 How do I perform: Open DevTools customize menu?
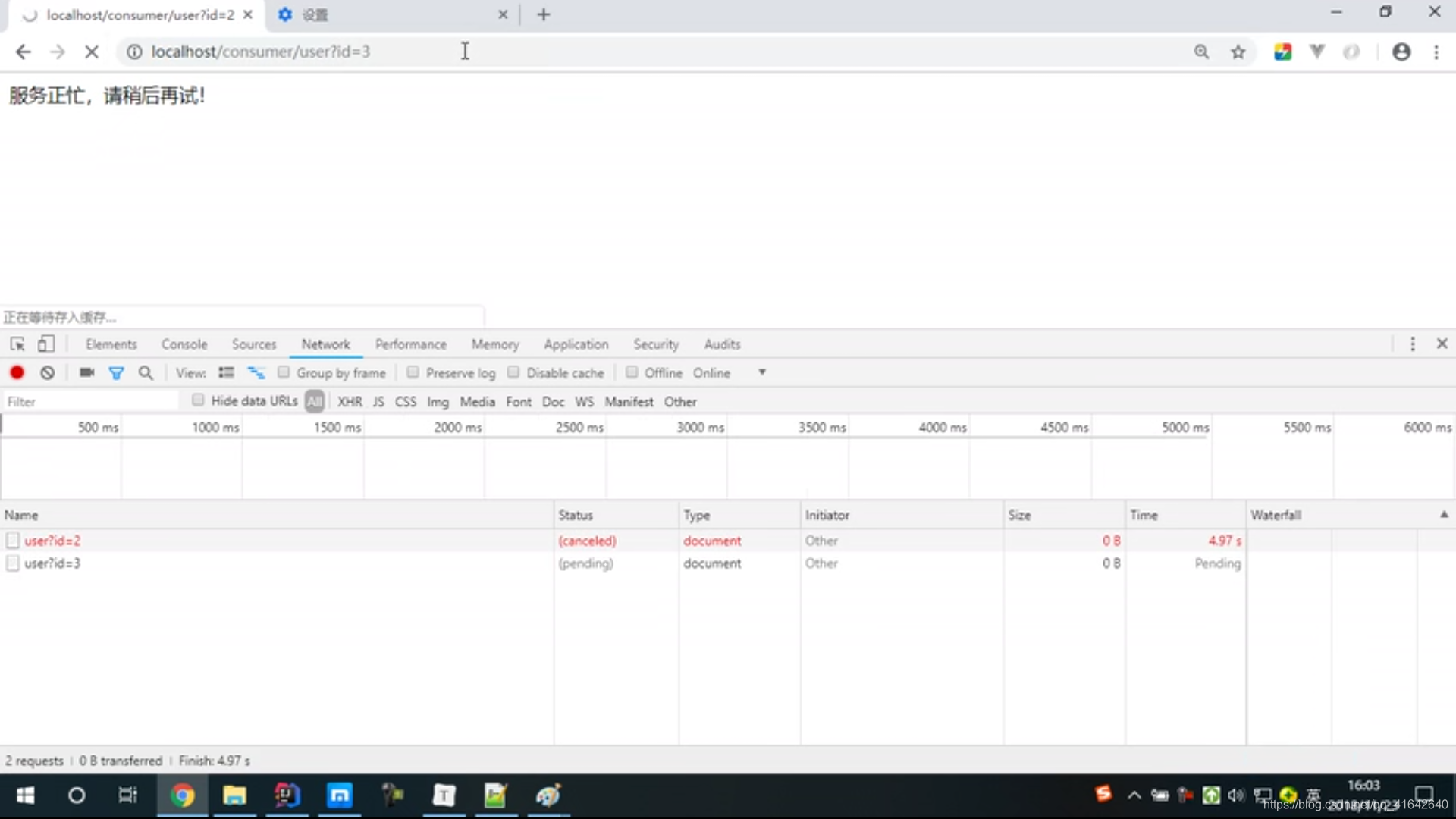coord(1413,344)
